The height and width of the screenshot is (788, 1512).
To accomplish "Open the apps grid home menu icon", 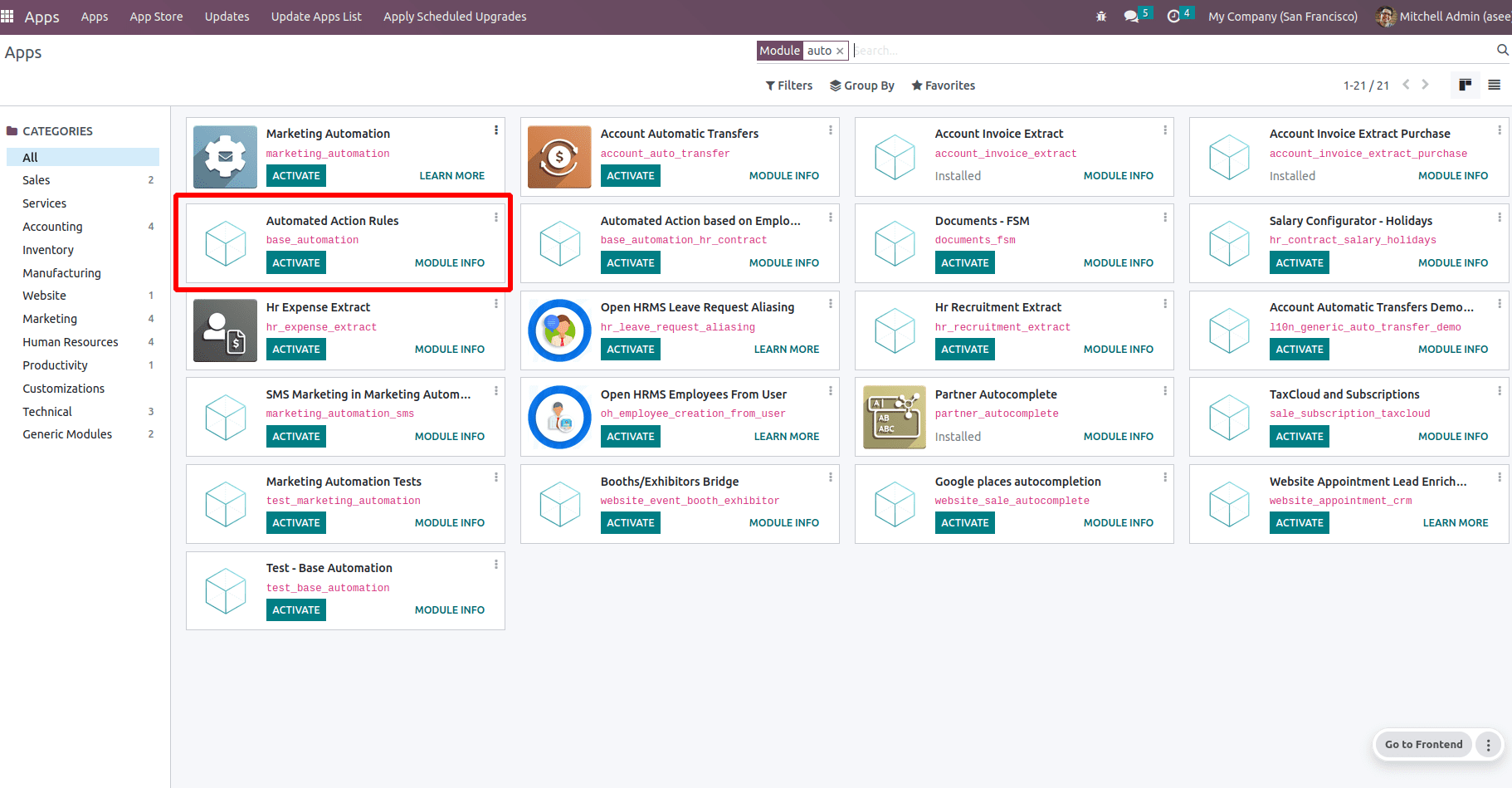I will point(7,17).
